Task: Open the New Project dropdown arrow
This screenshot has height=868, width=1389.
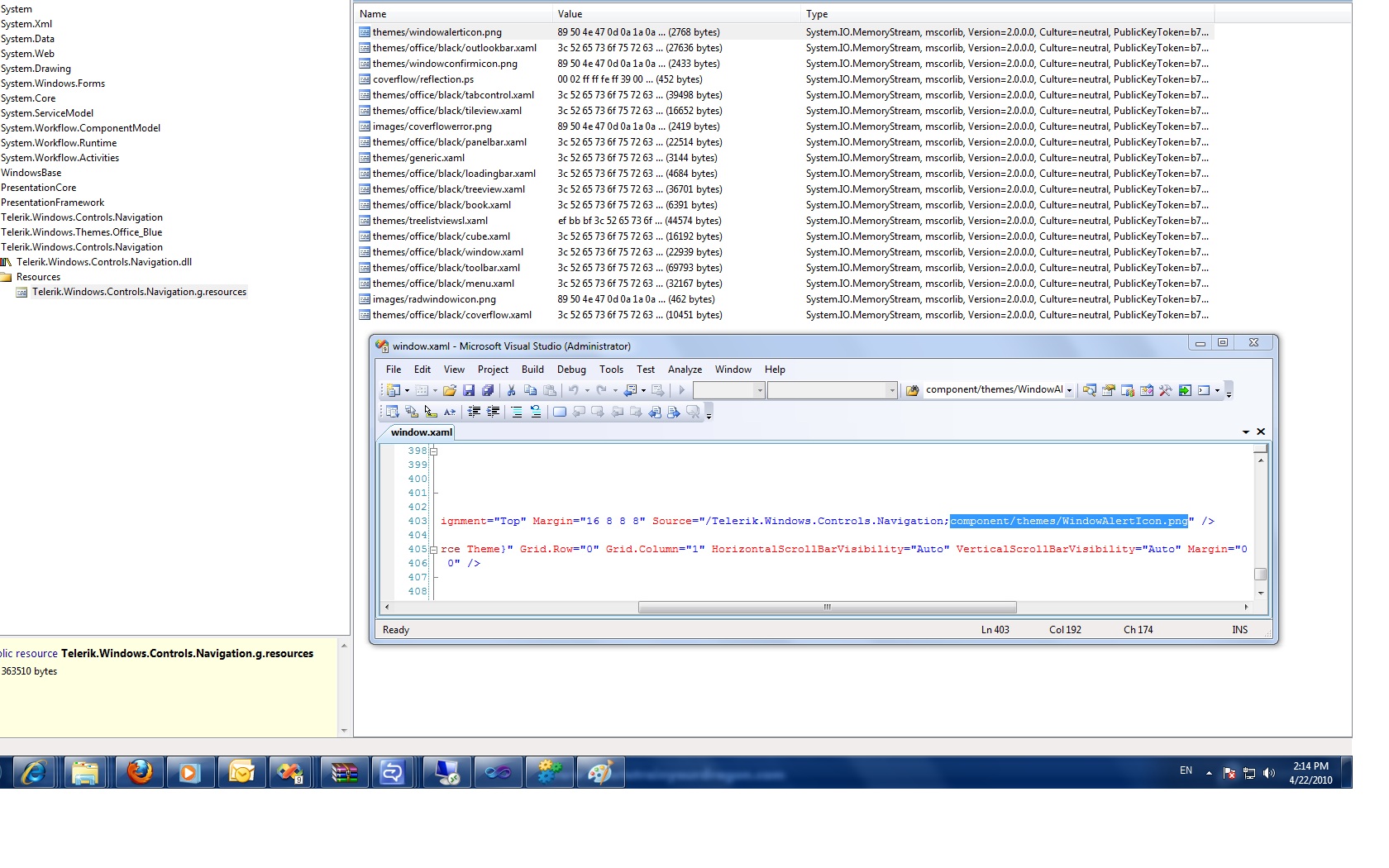Action: tap(407, 391)
